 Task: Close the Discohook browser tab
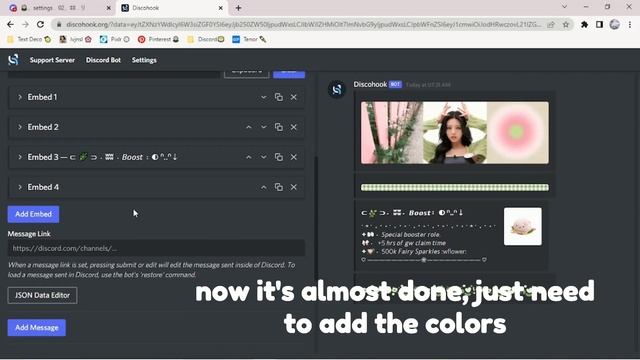(x=220, y=8)
